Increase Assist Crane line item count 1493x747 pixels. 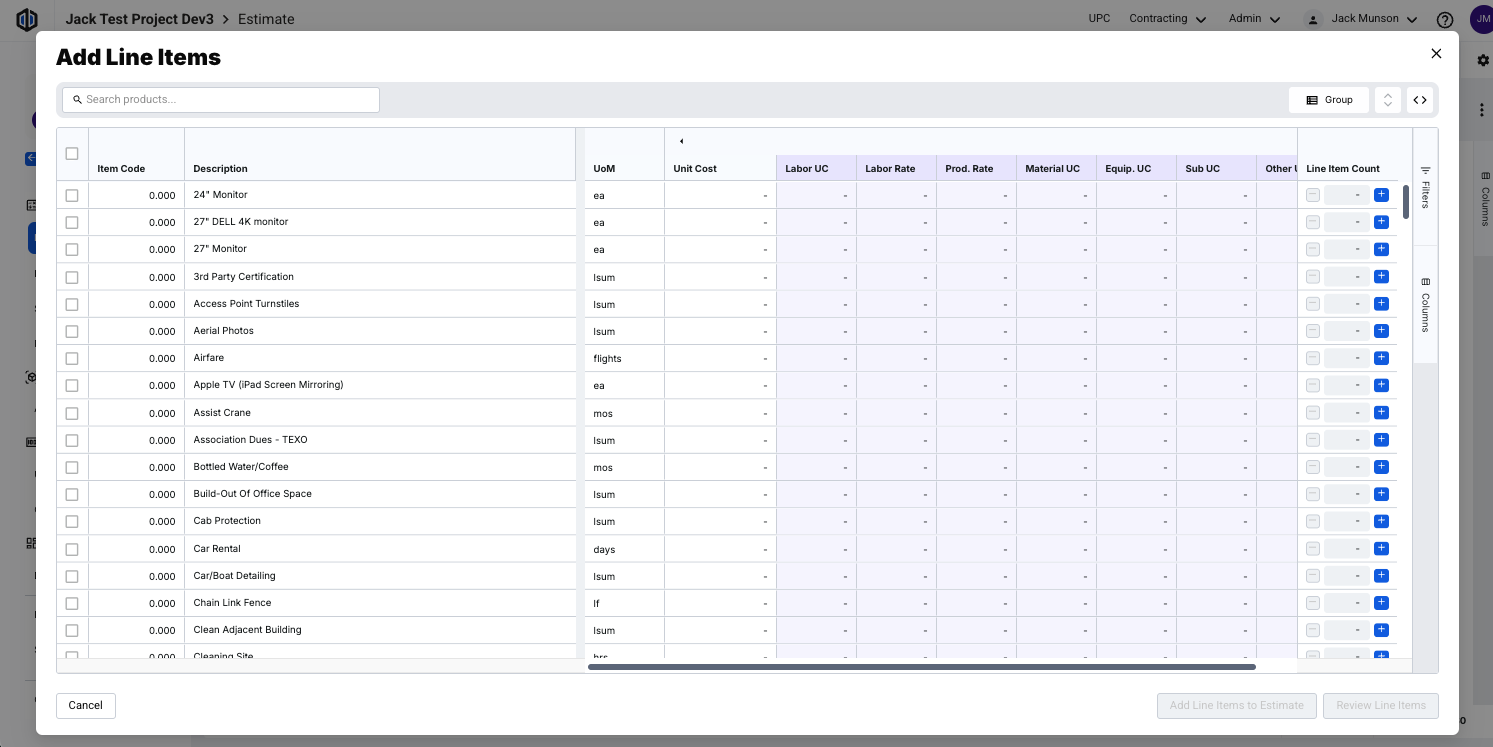coord(1381,412)
